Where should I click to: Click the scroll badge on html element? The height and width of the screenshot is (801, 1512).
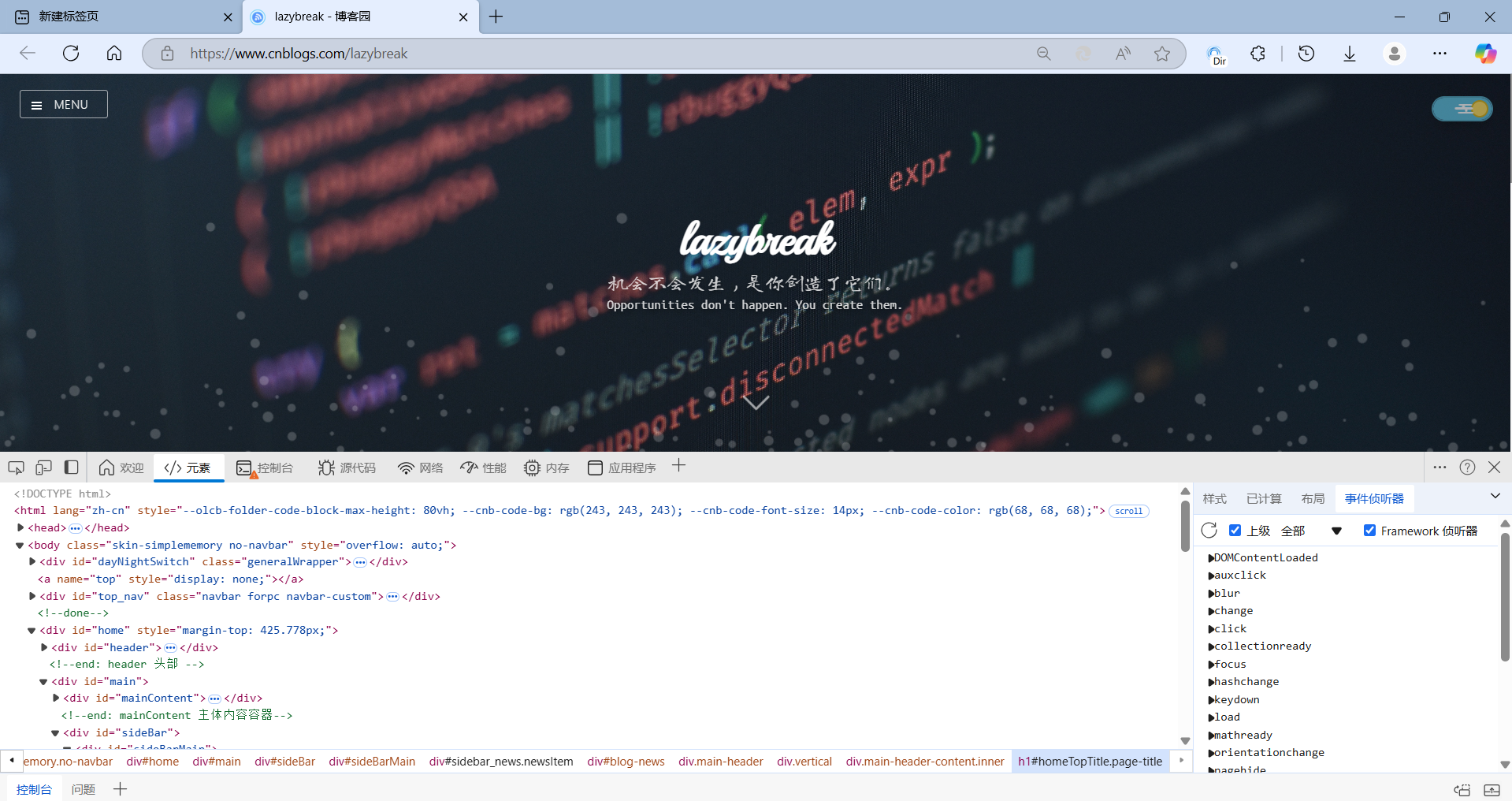click(x=1128, y=511)
